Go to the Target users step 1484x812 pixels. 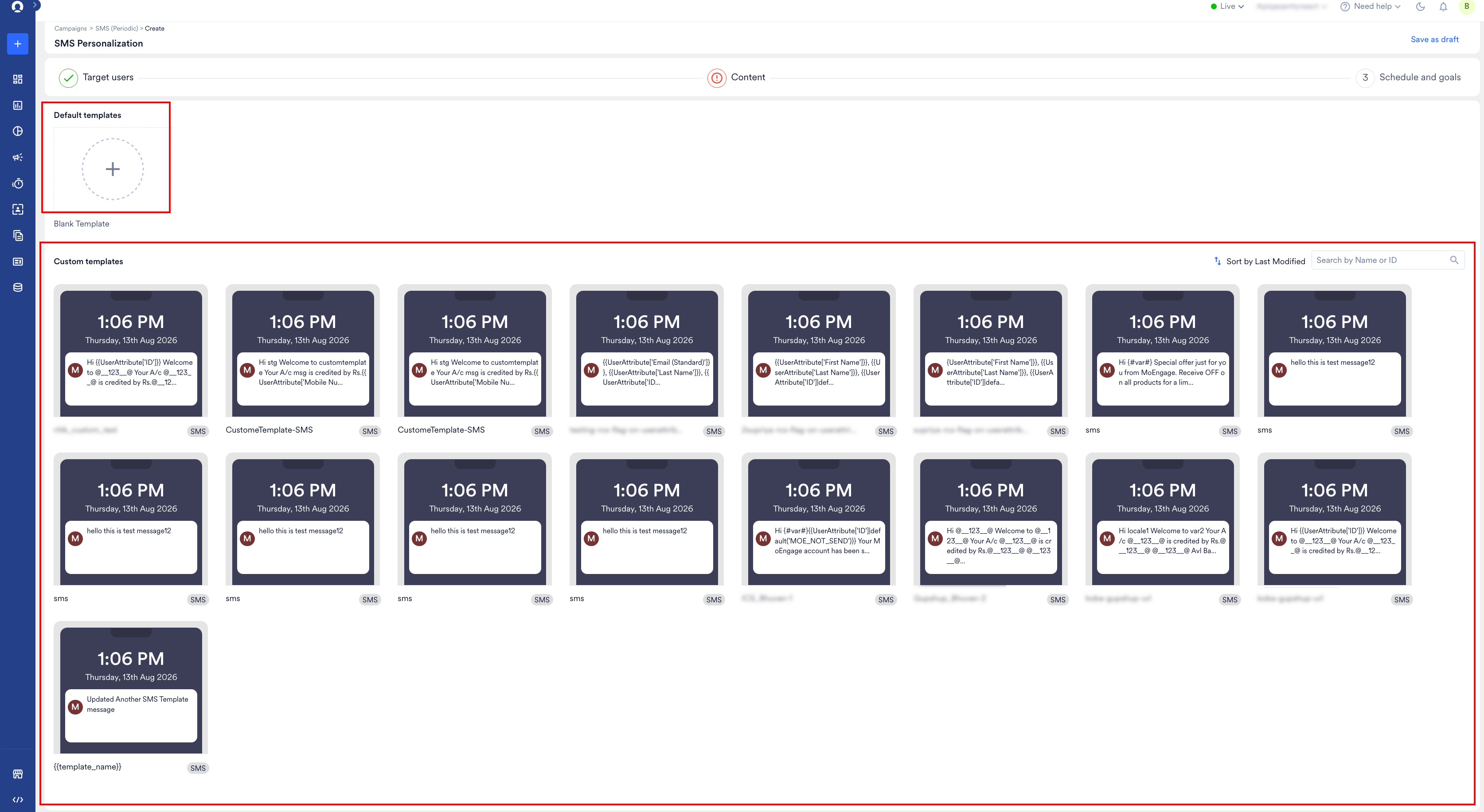[96, 77]
